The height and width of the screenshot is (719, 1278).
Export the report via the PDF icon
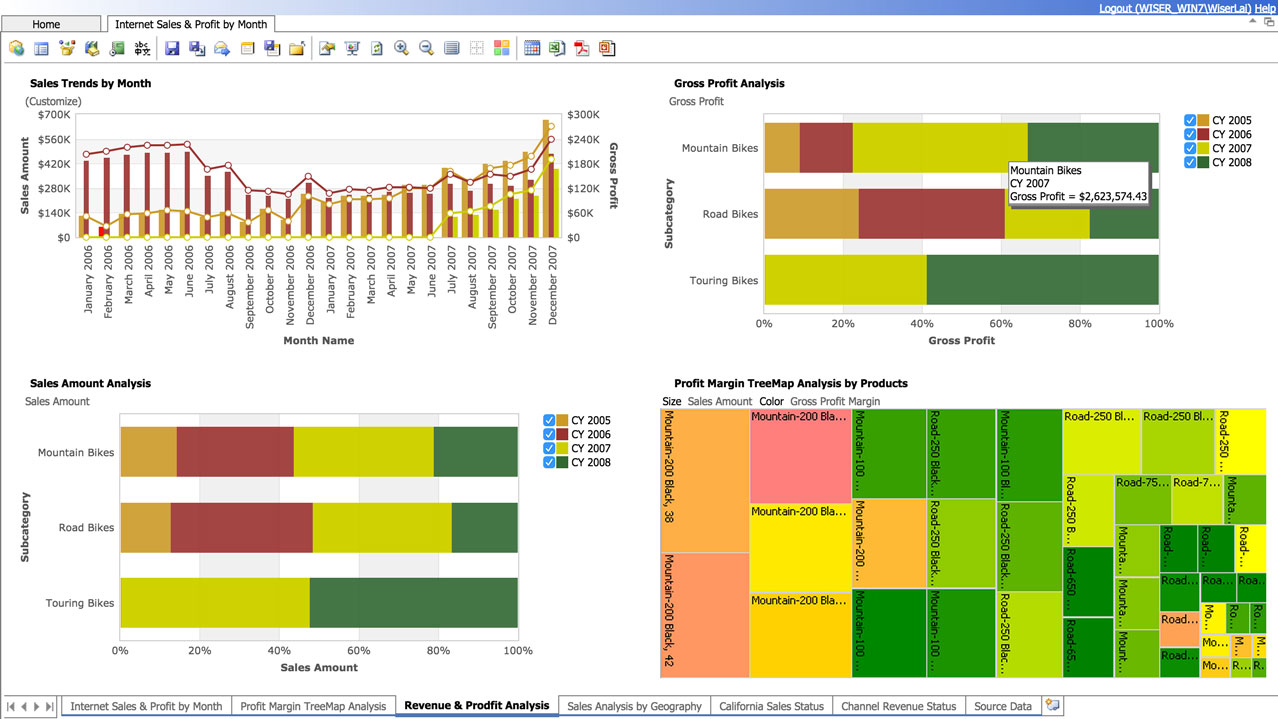[583, 47]
